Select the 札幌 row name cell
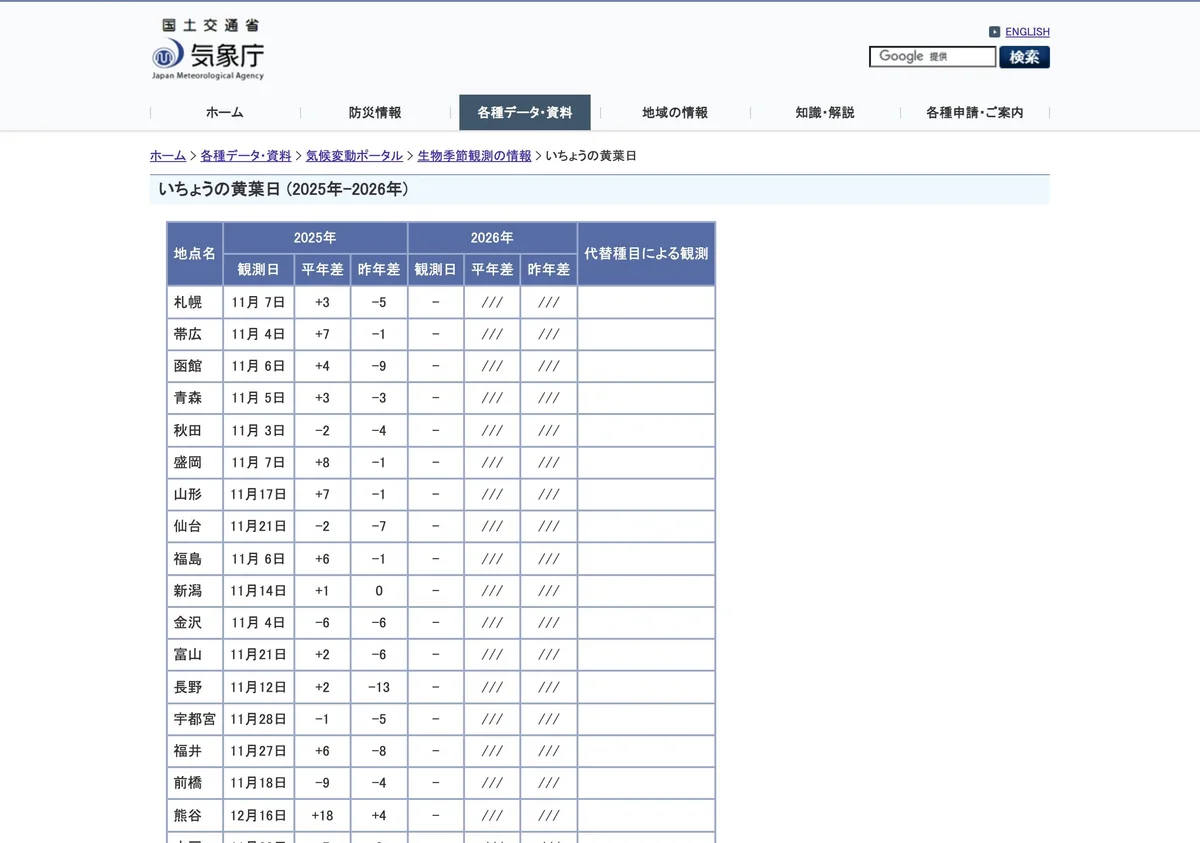The image size is (1200, 843). click(x=195, y=302)
